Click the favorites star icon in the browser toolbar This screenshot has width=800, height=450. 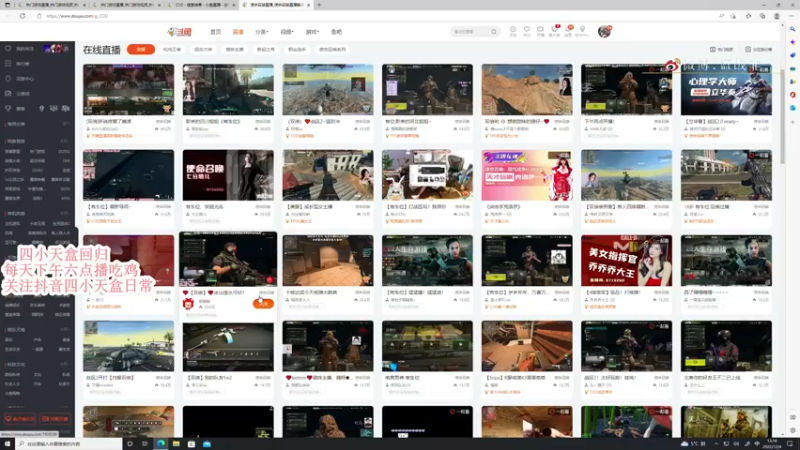point(748,16)
